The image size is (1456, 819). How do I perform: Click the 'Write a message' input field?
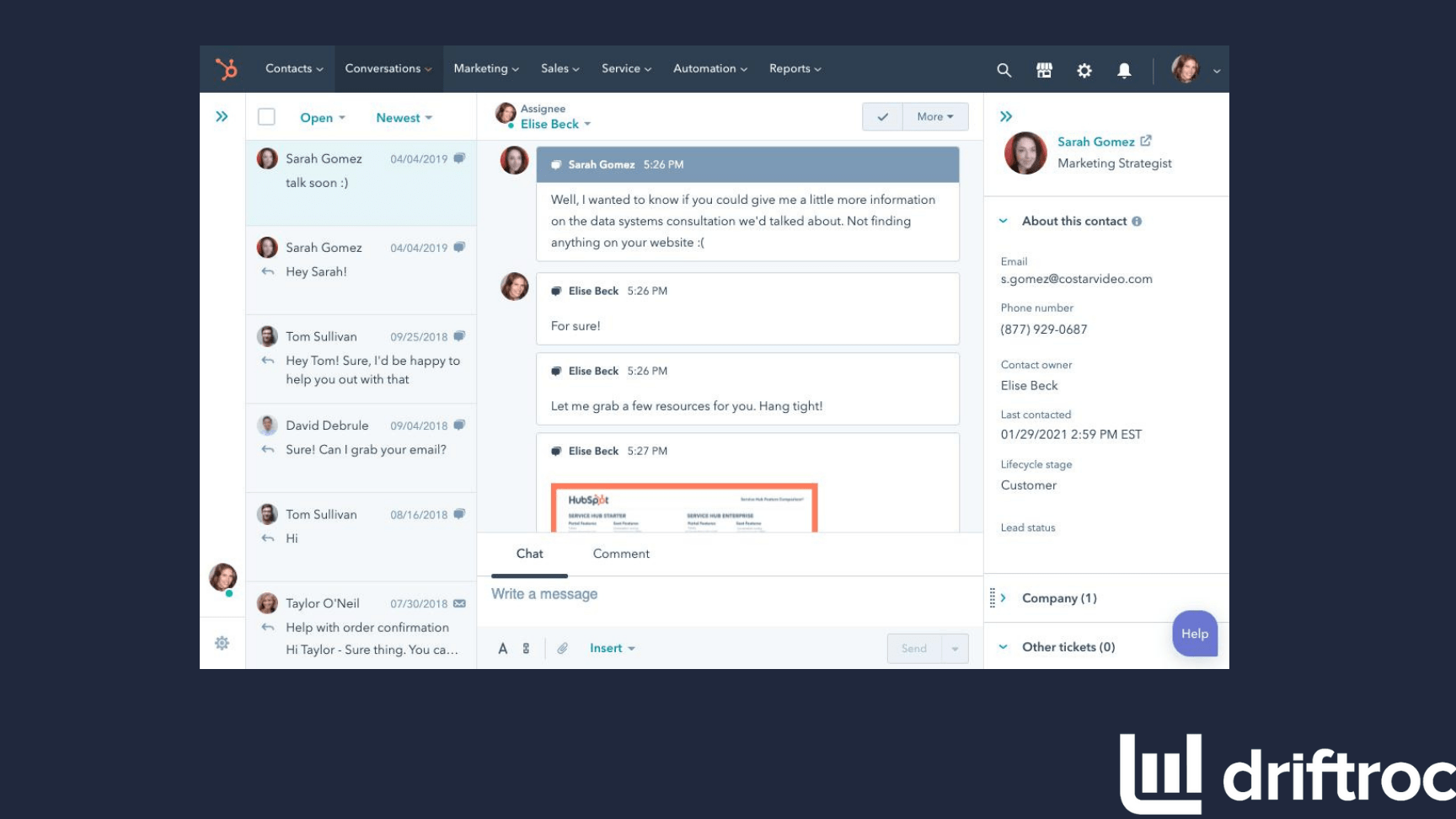(x=725, y=594)
